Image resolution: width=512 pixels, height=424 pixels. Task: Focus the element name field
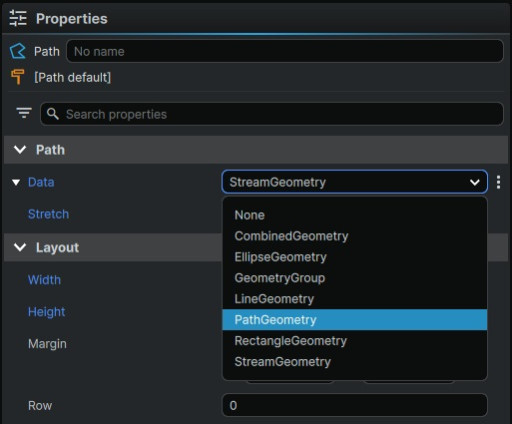tap(285, 51)
